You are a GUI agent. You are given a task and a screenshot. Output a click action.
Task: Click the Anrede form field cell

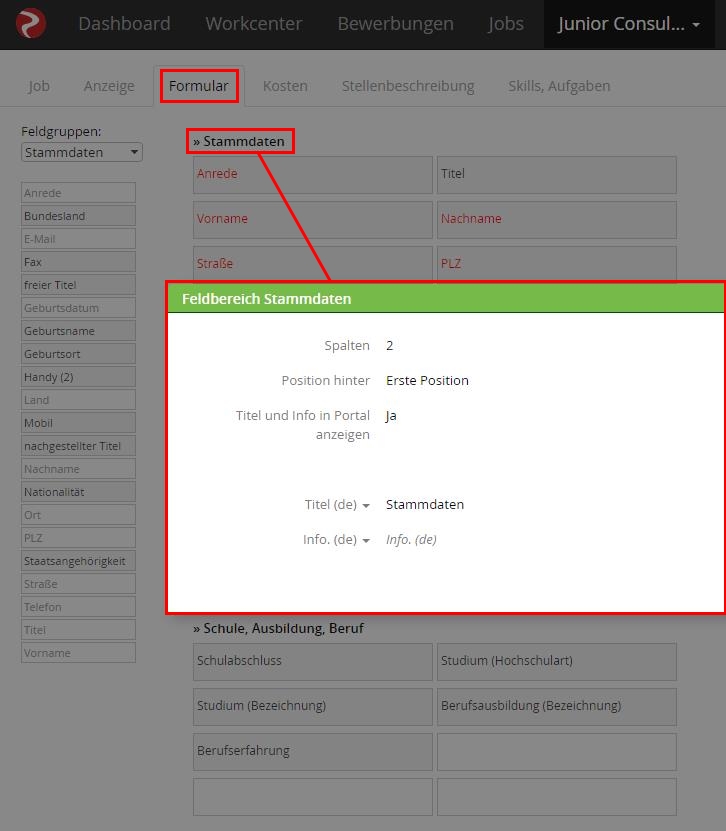[x=313, y=175]
